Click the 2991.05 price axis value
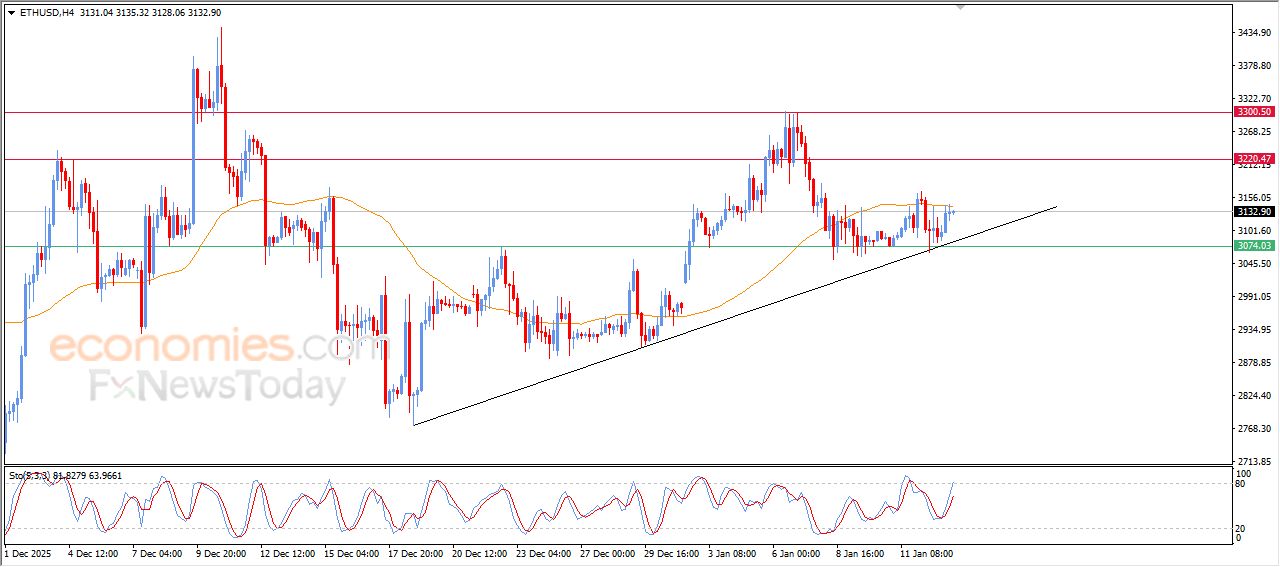The height and width of the screenshot is (567, 1280). click(1254, 296)
